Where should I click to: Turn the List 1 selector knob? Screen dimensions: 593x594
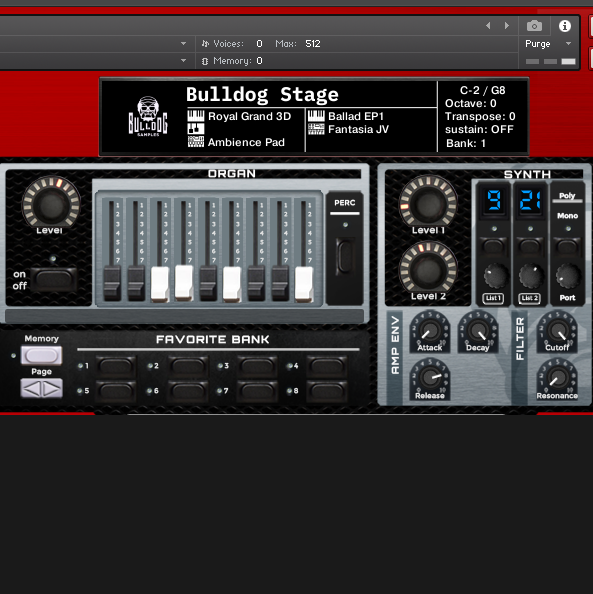click(495, 276)
